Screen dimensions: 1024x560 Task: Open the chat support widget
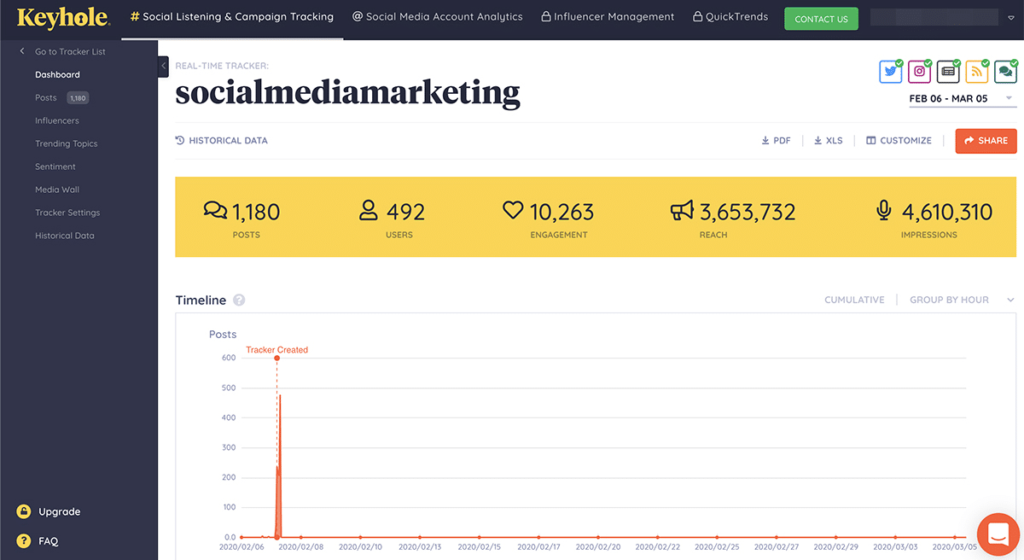pyautogui.click(x=997, y=534)
